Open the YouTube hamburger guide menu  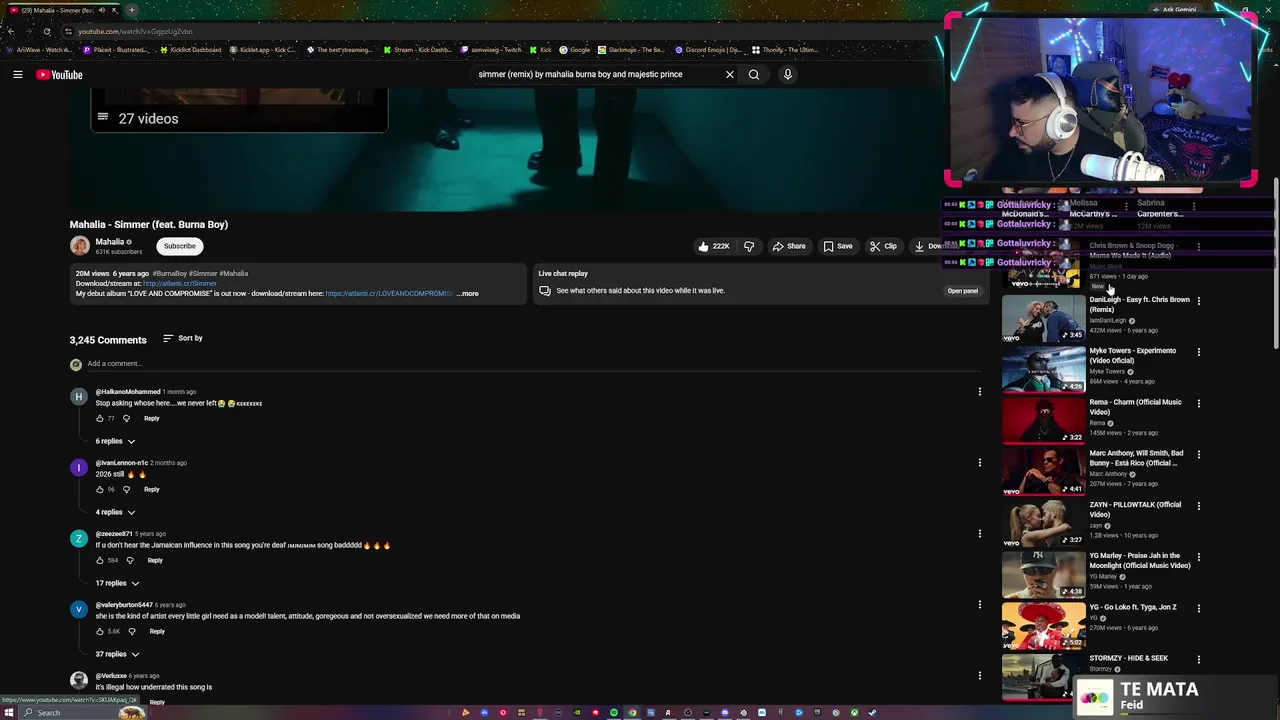(17, 75)
